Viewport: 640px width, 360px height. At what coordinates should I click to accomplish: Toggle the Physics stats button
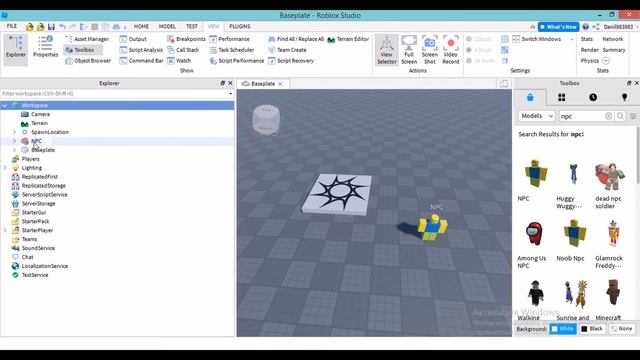pos(595,60)
